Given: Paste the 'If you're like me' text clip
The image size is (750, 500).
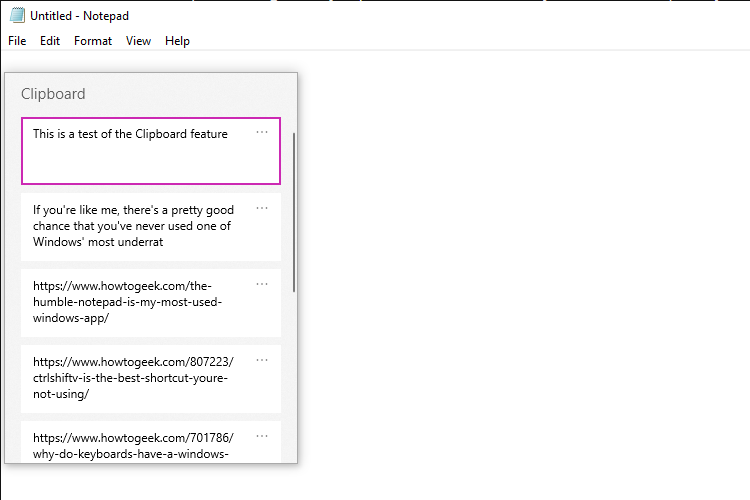Looking at the screenshot, I should coord(151,227).
